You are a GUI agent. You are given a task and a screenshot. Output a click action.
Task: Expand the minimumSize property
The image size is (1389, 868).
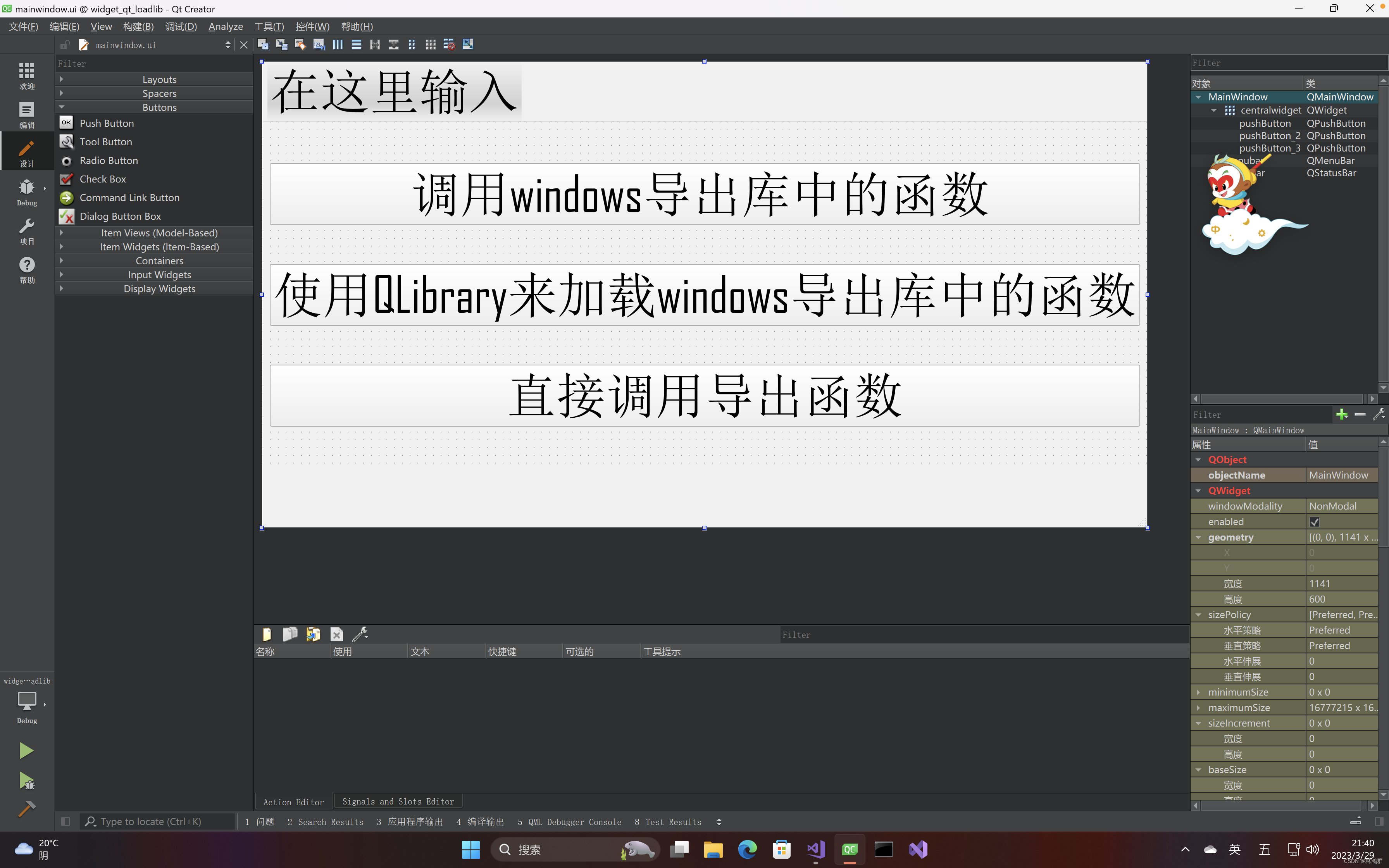(x=1198, y=692)
